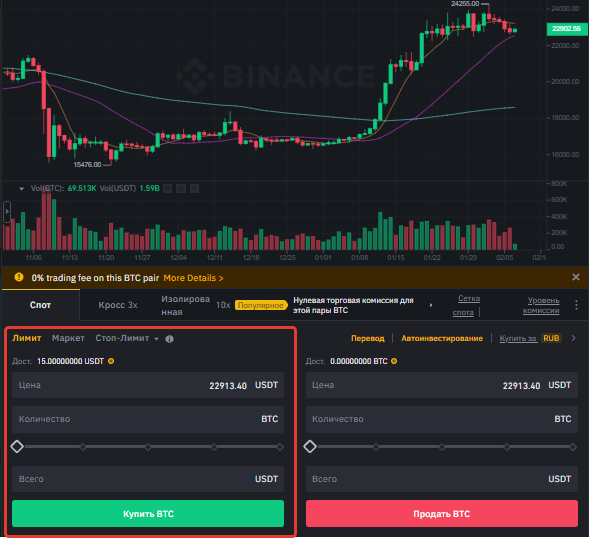
Task: Expand the left chart drawing toolbar arrow
Action: point(7,212)
